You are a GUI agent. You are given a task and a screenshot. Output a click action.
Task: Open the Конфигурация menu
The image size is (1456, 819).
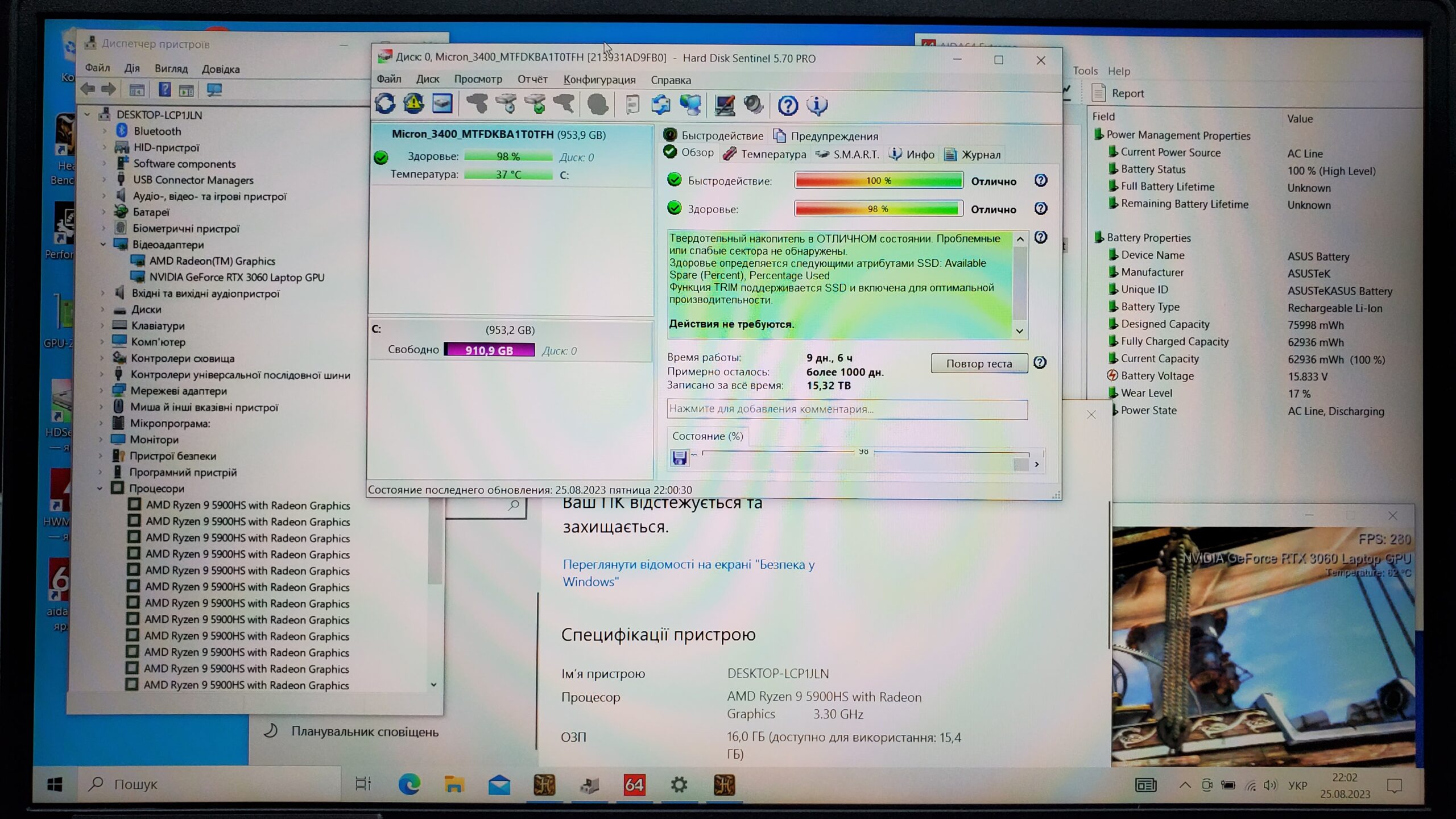pyautogui.click(x=599, y=80)
